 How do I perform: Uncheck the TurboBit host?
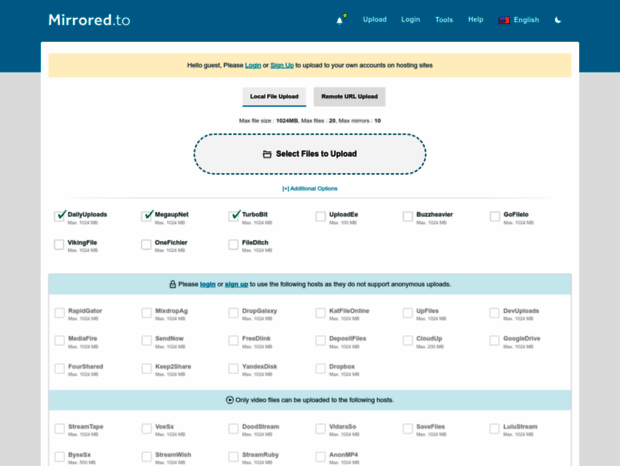(x=234, y=216)
